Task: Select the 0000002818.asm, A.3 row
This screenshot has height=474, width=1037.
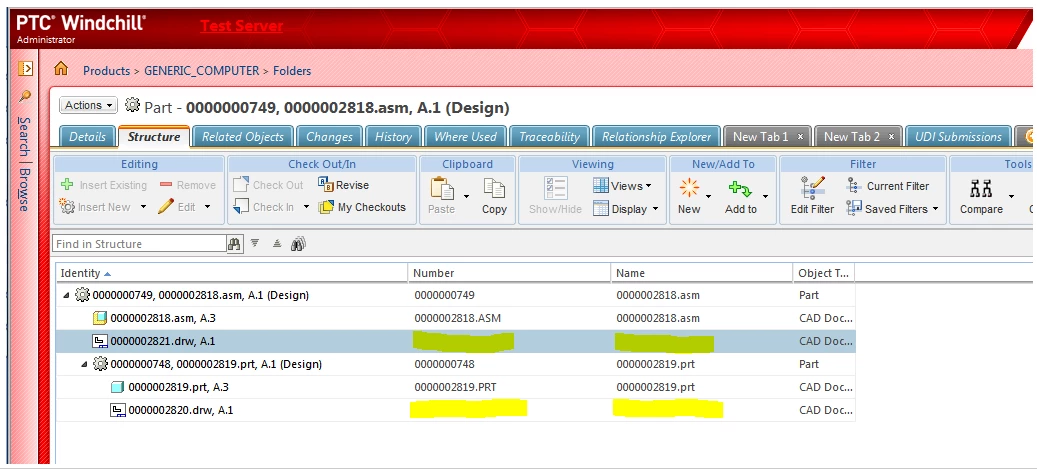Action: [x=456, y=319]
